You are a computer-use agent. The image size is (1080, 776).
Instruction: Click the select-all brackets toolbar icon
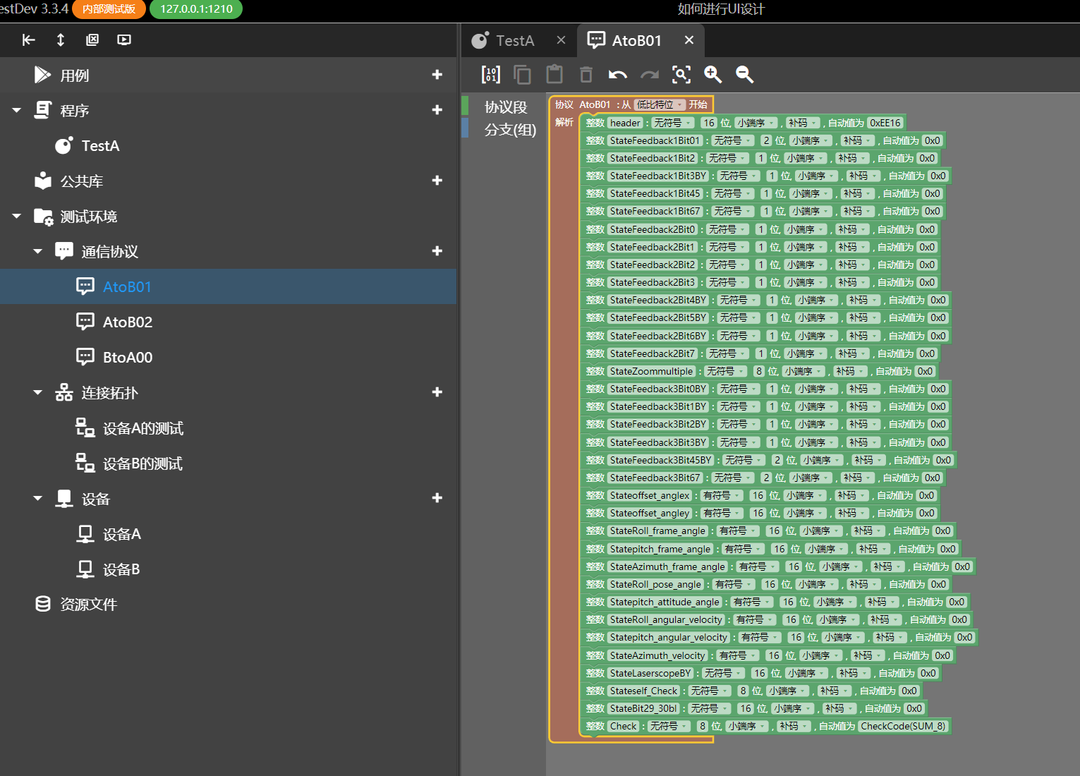[490, 74]
